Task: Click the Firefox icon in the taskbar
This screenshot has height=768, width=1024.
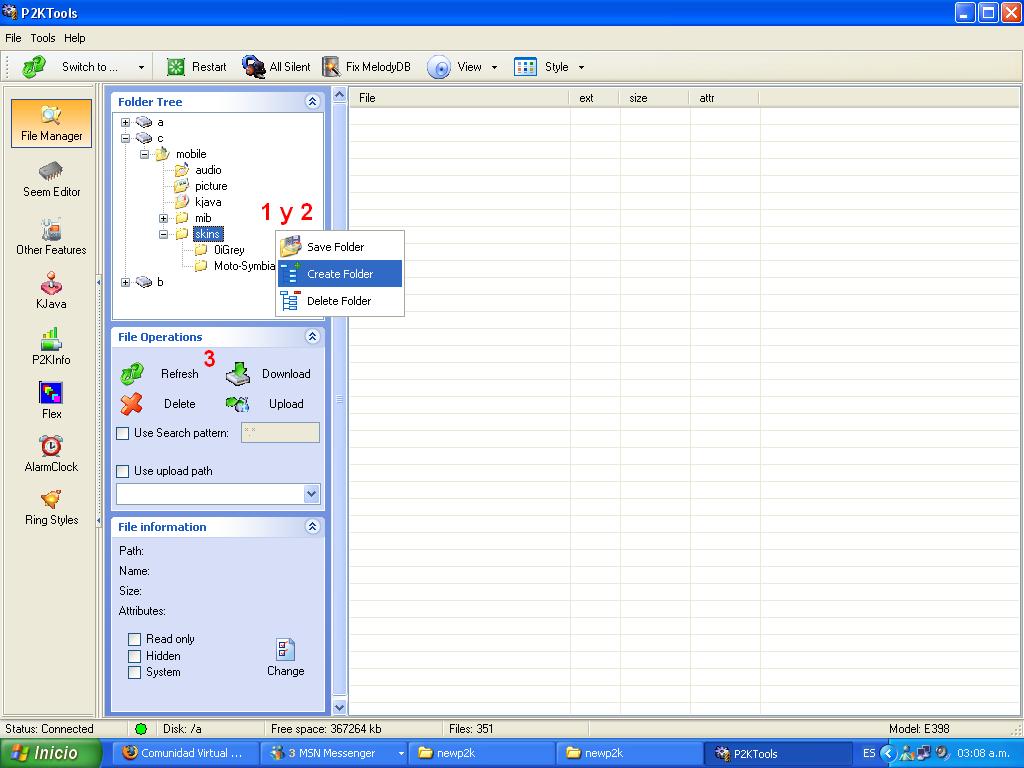Action: [x=129, y=752]
